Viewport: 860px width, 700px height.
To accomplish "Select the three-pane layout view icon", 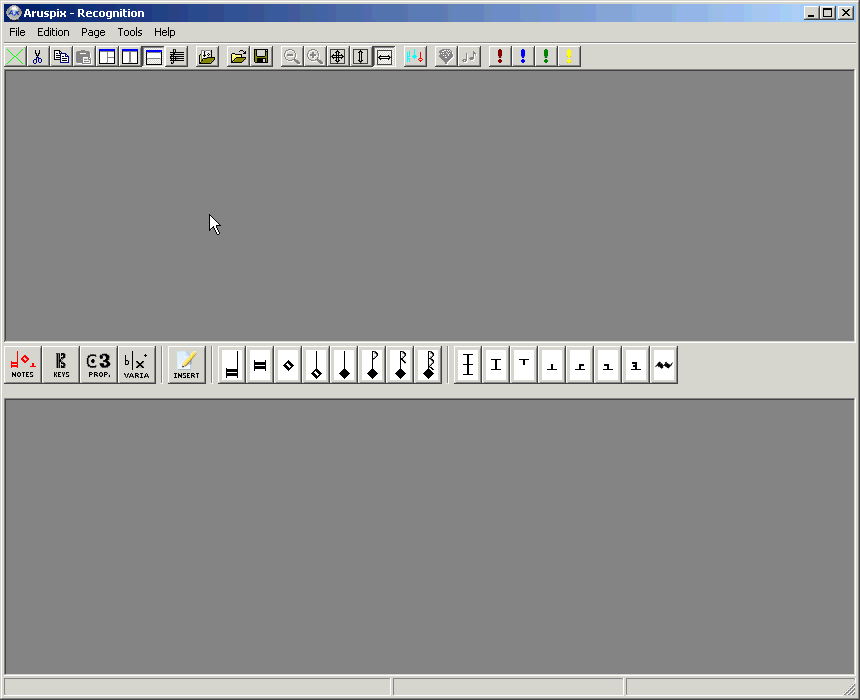I will point(107,57).
